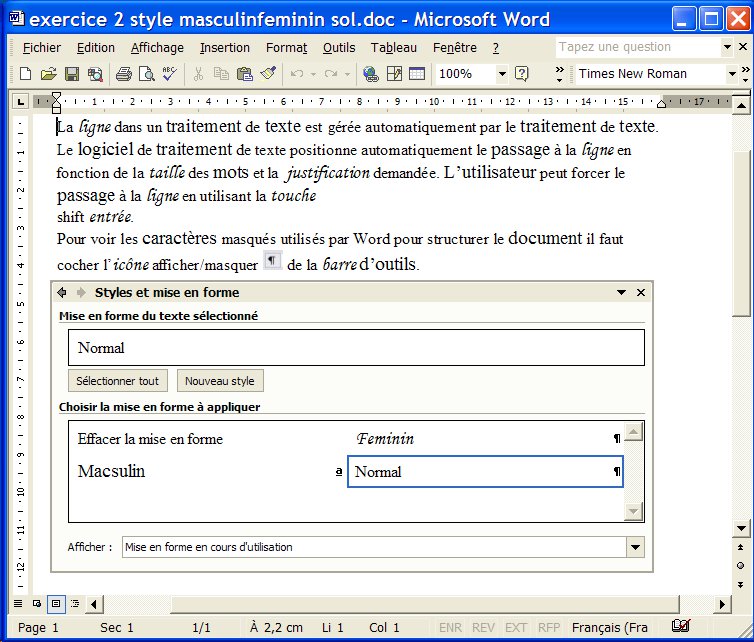Toggle REV track changes in status bar

(x=483, y=627)
